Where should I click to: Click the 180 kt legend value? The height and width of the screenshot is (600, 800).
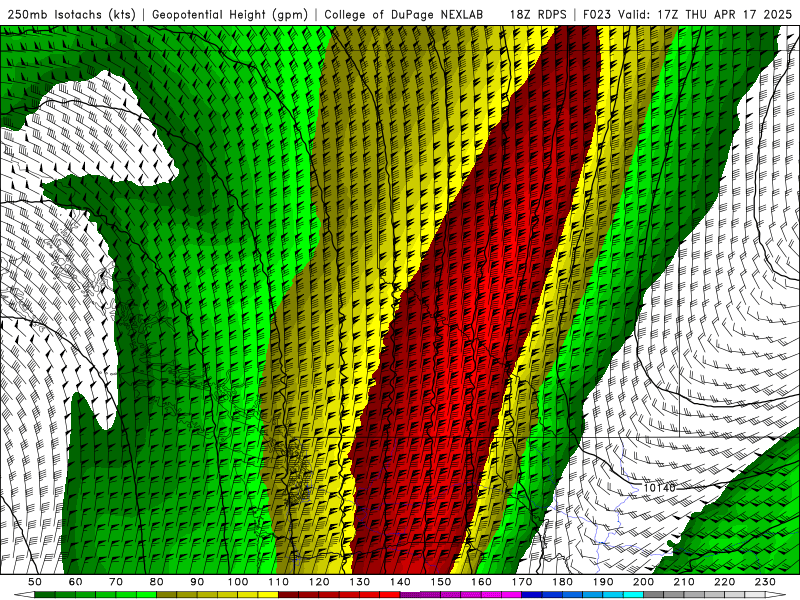point(563,582)
